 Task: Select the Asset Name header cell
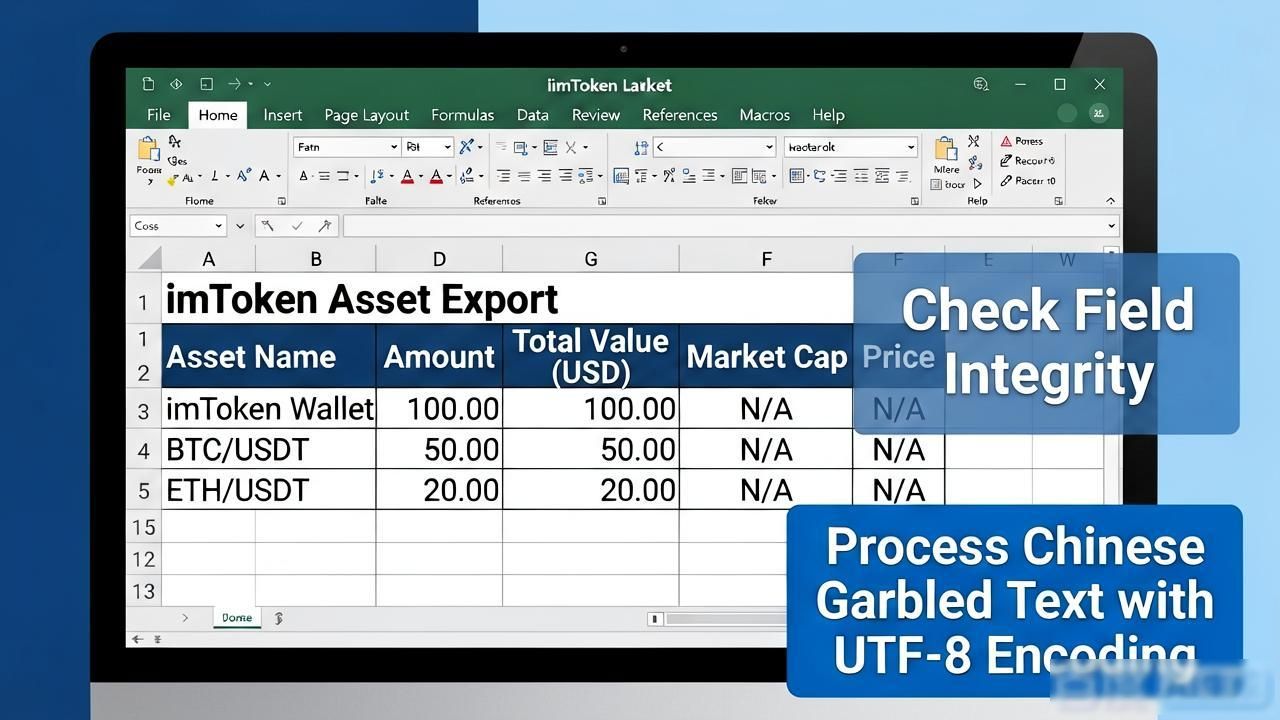(269, 356)
